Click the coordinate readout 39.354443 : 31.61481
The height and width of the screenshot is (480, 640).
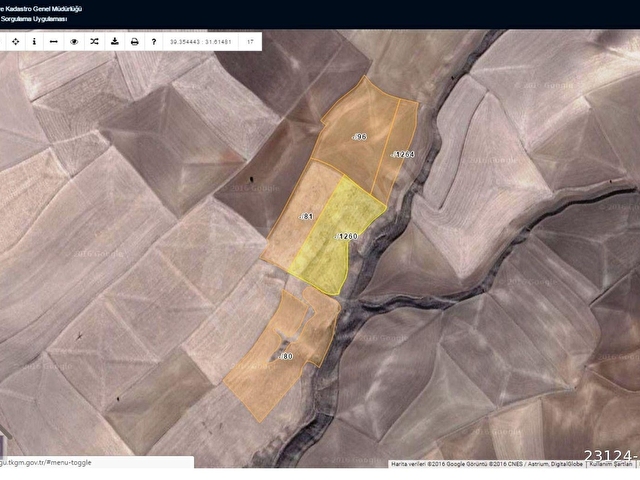(x=201, y=42)
